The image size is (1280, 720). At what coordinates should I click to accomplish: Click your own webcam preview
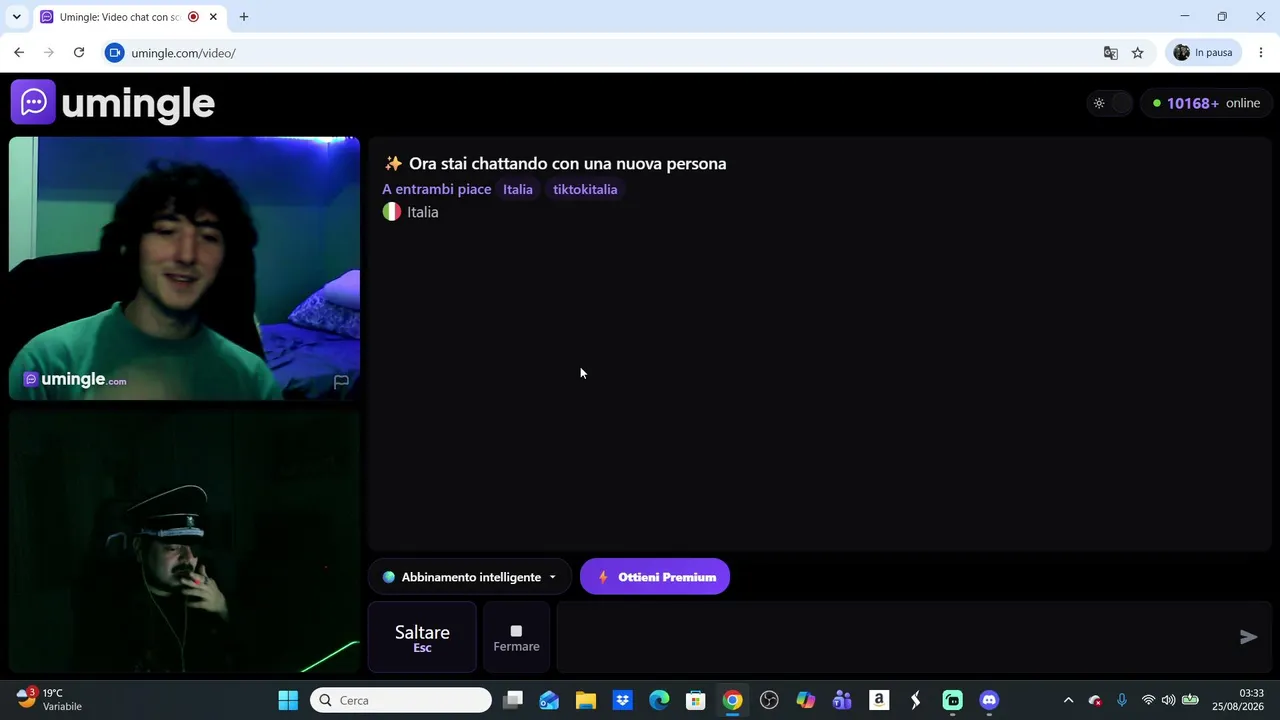coord(184,541)
